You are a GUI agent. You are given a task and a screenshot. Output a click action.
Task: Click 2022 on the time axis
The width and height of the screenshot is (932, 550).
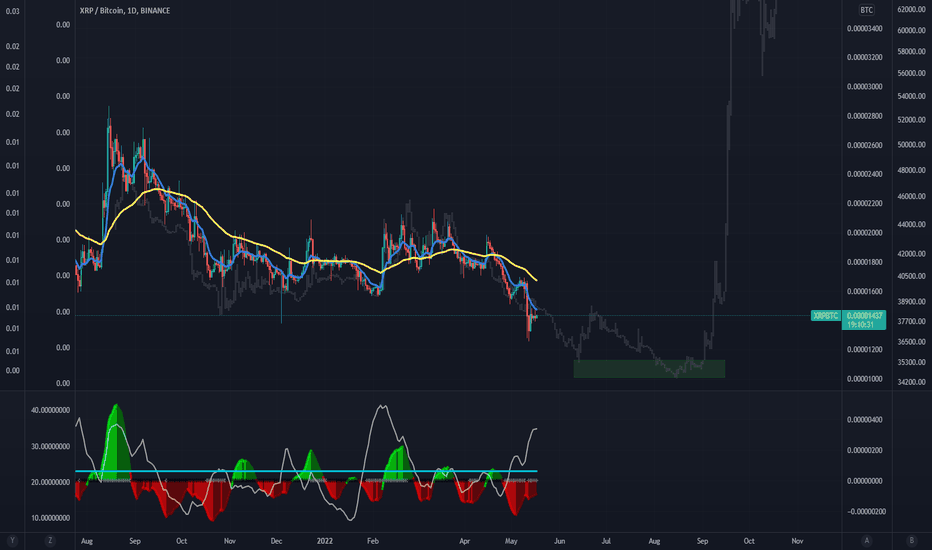pyautogui.click(x=325, y=541)
